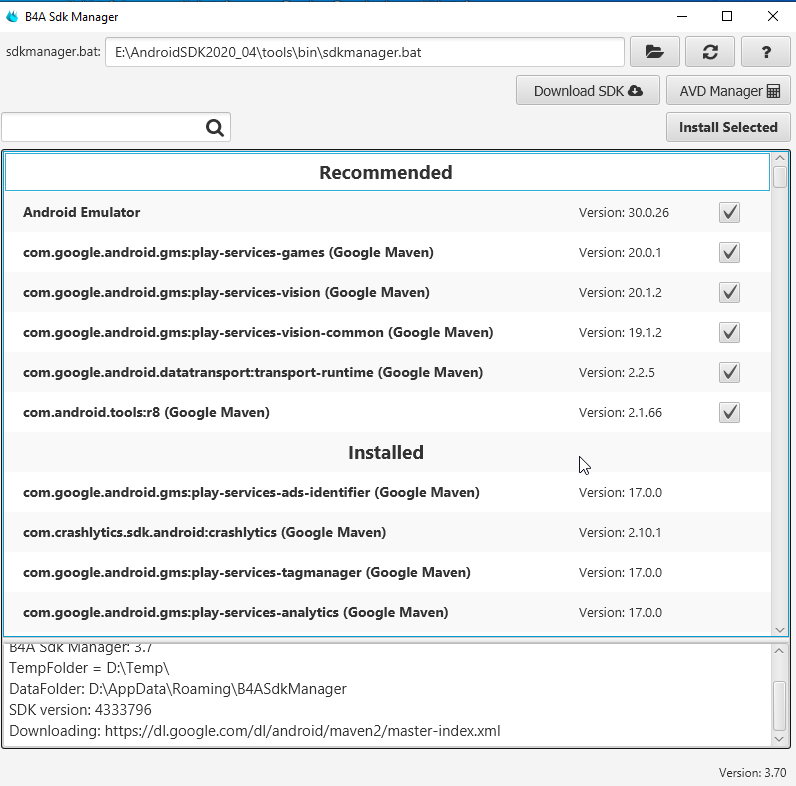The image size is (796, 786).
Task: Click package list scrollbar up arrow
Action: 780,158
